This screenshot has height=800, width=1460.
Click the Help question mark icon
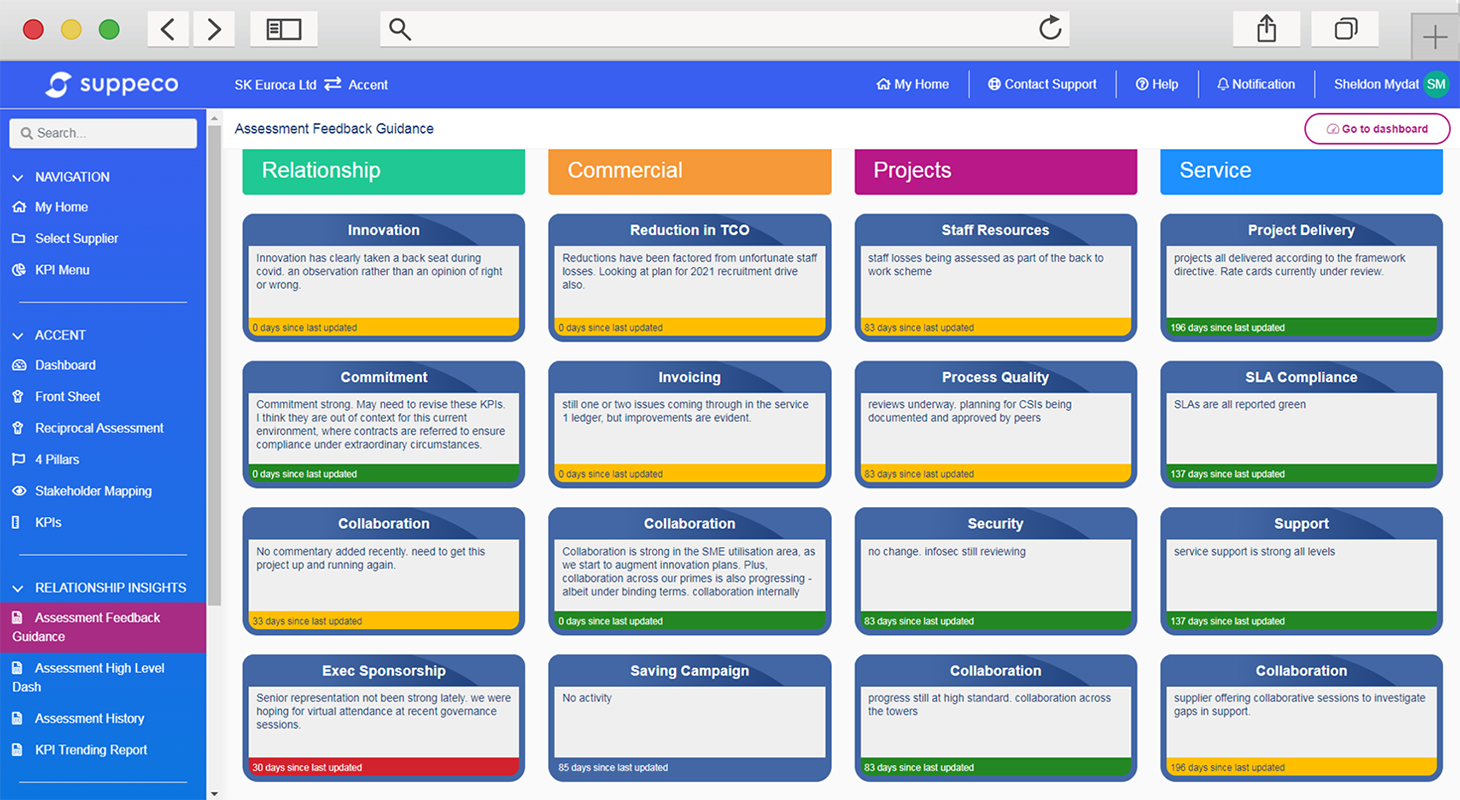[x=1142, y=84]
